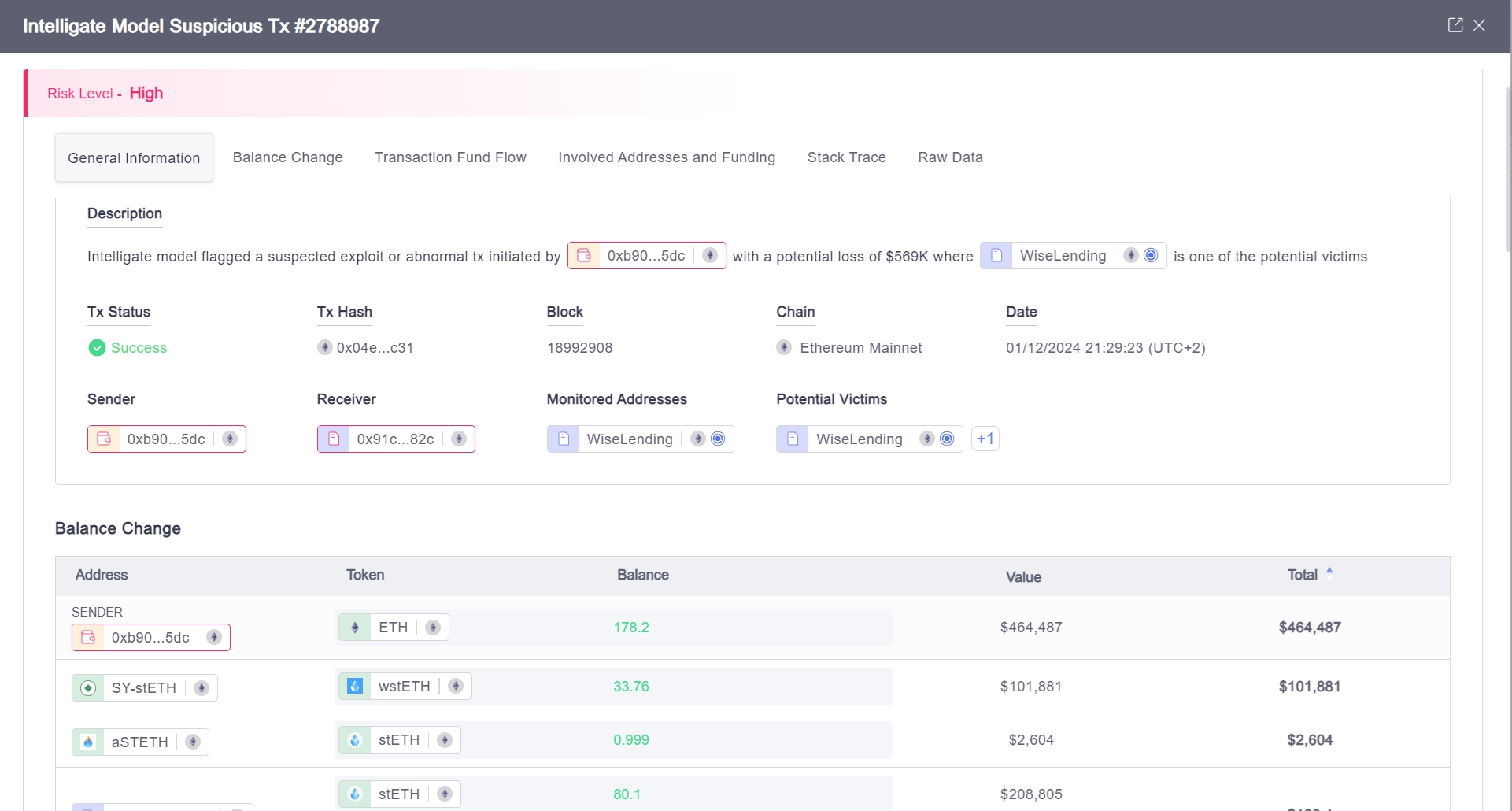Open the Raw Data tab
1512x811 pixels.
pos(950,157)
